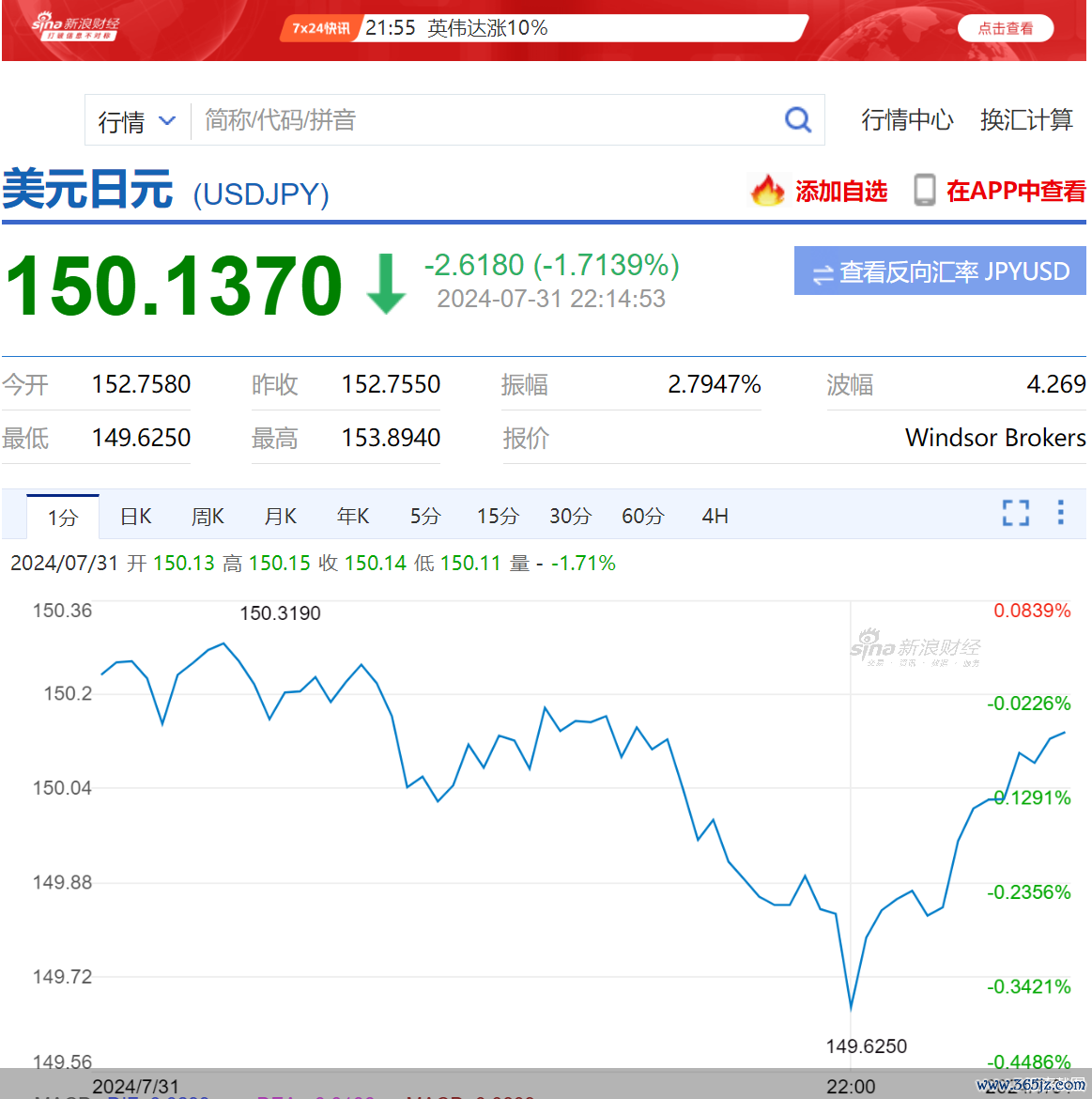Viewport: 1092px width, 1099px height.
Task: Open the 行情中心 link
Action: pos(907,119)
